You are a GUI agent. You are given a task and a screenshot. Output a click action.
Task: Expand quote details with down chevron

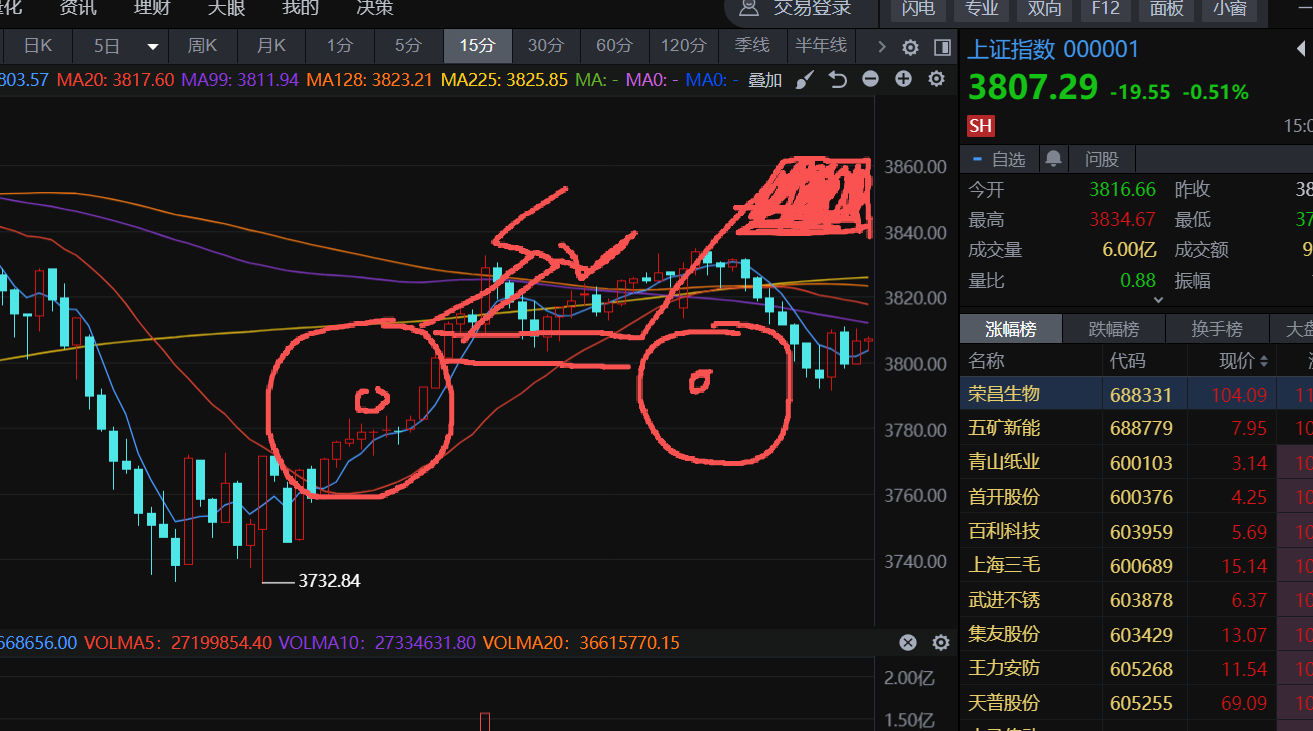[x=1158, y=298]
